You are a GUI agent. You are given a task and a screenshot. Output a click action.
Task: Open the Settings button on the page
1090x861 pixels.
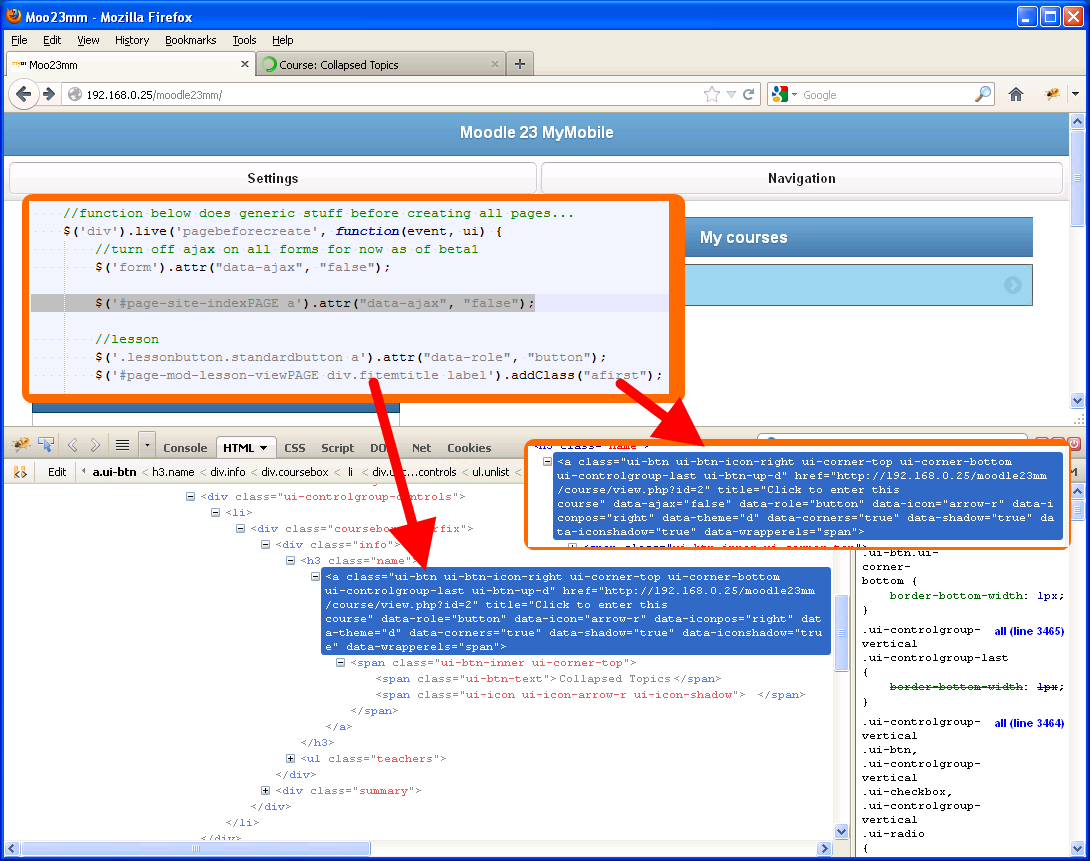pos(272,179)
